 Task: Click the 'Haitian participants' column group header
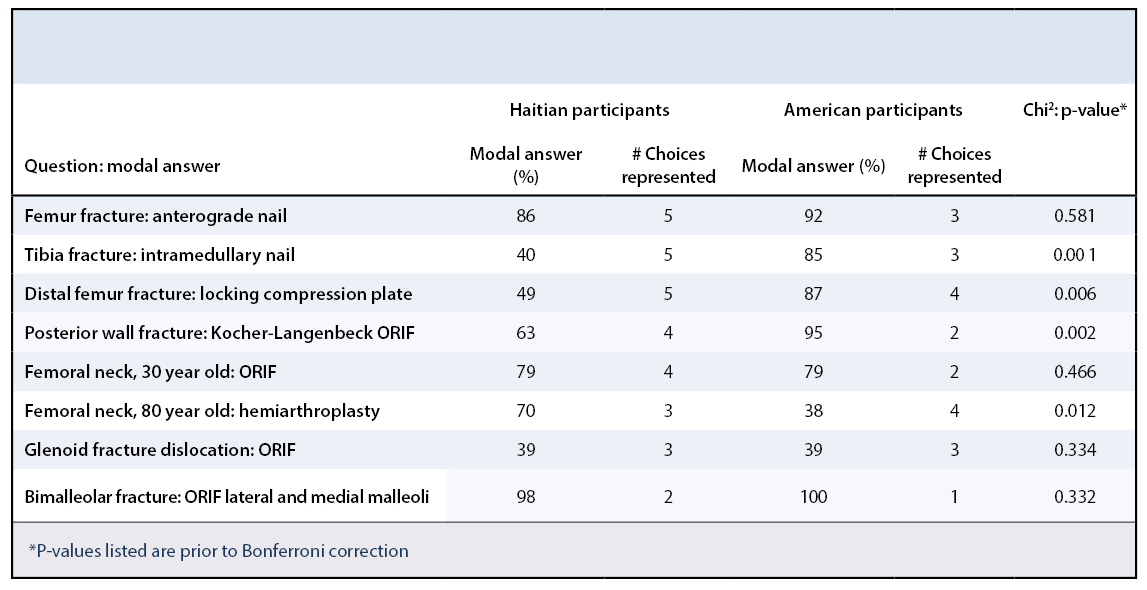[589, 109]
